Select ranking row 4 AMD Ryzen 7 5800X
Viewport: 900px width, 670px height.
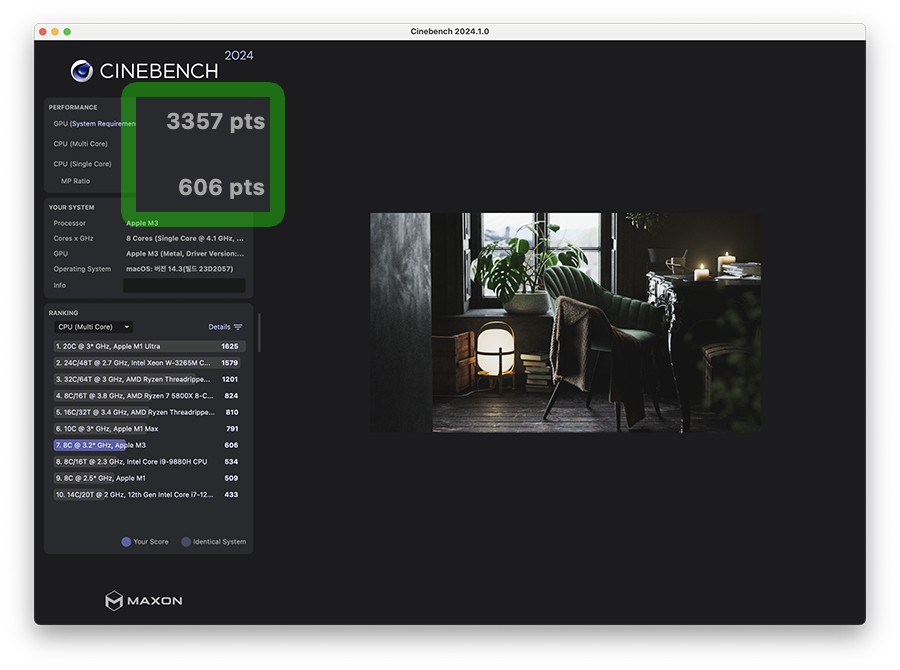149,396
